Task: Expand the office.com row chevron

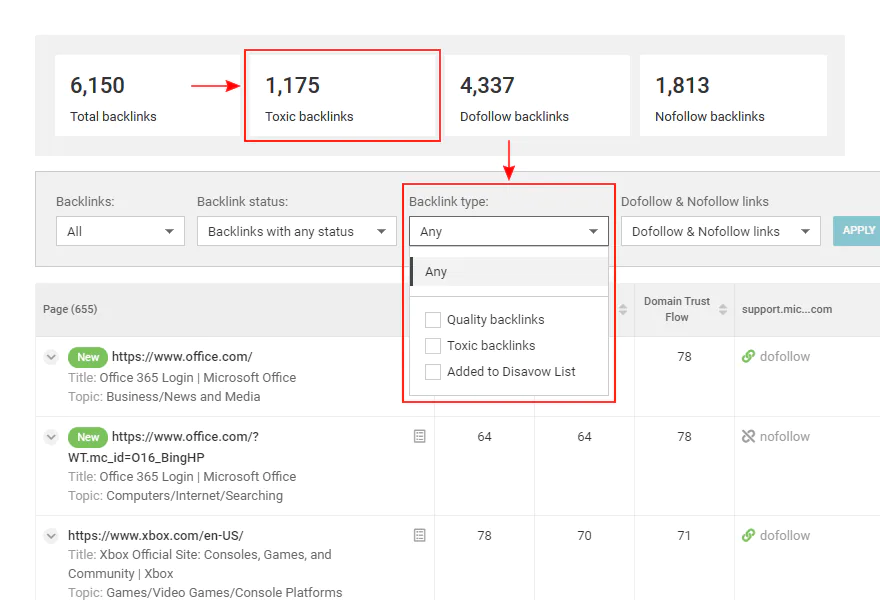Action: (x=51, y=357)
